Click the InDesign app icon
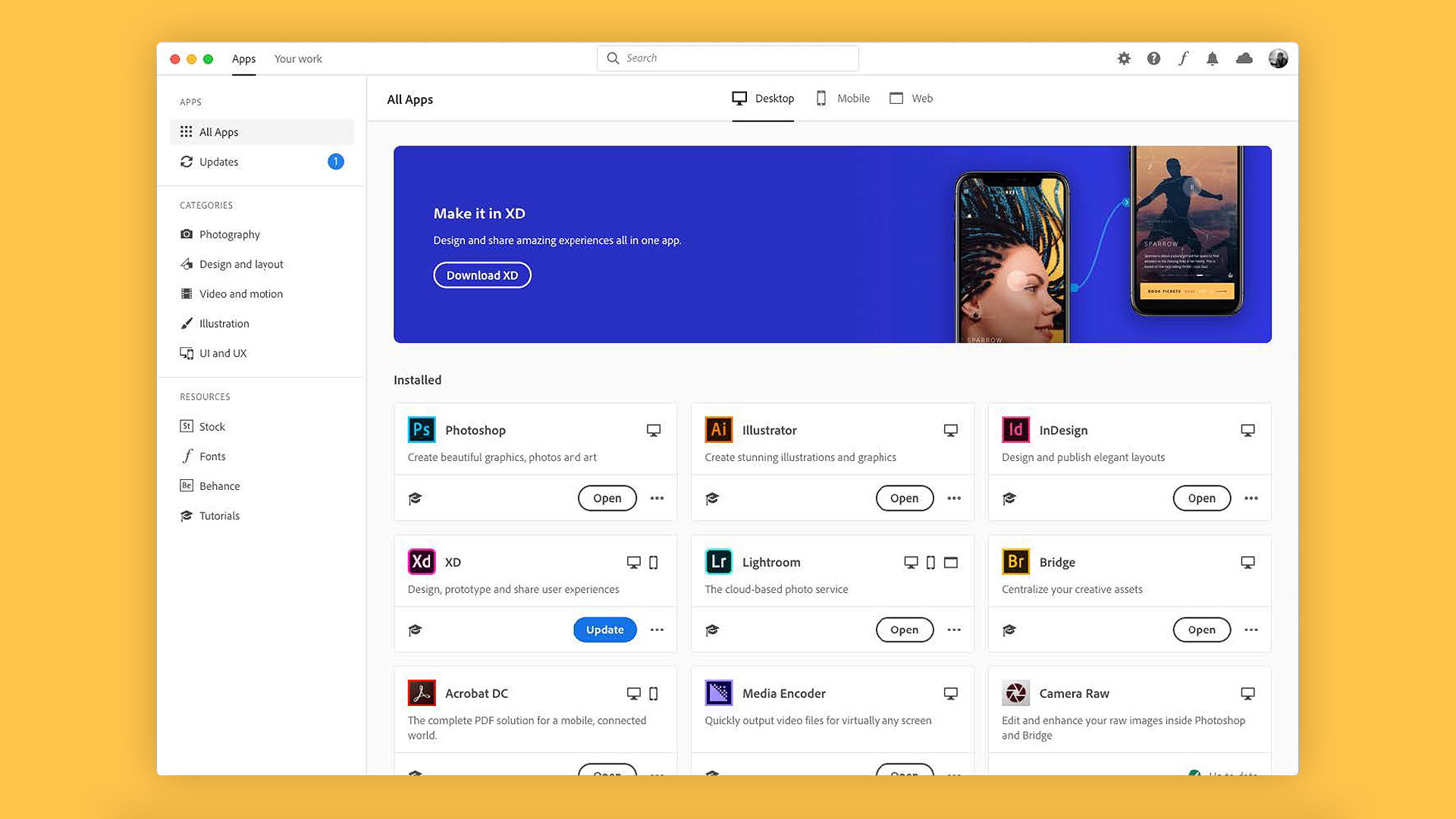This screenshot has height=819, width=1456. pyautogui.click(x=1016, y=429)
